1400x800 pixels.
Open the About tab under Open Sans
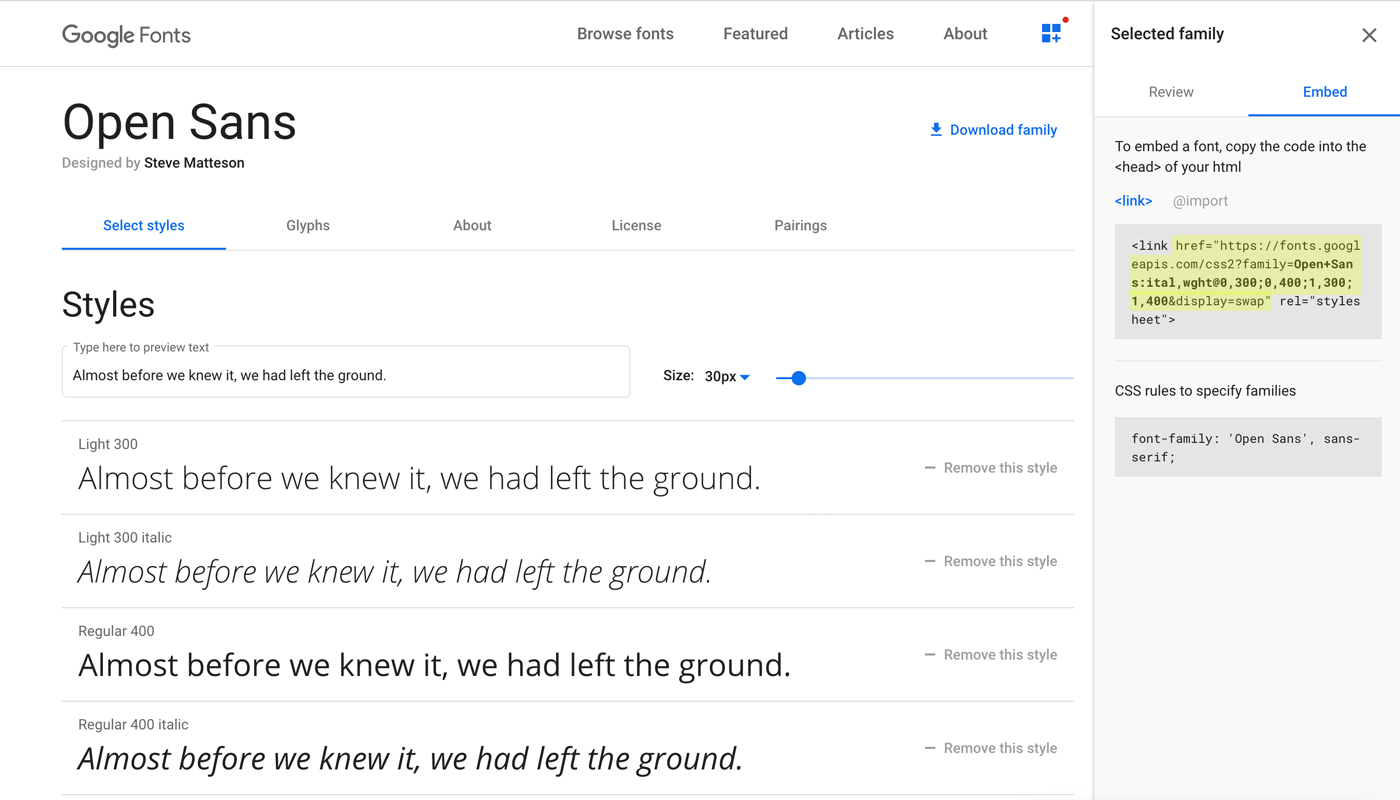coord(472,226)
